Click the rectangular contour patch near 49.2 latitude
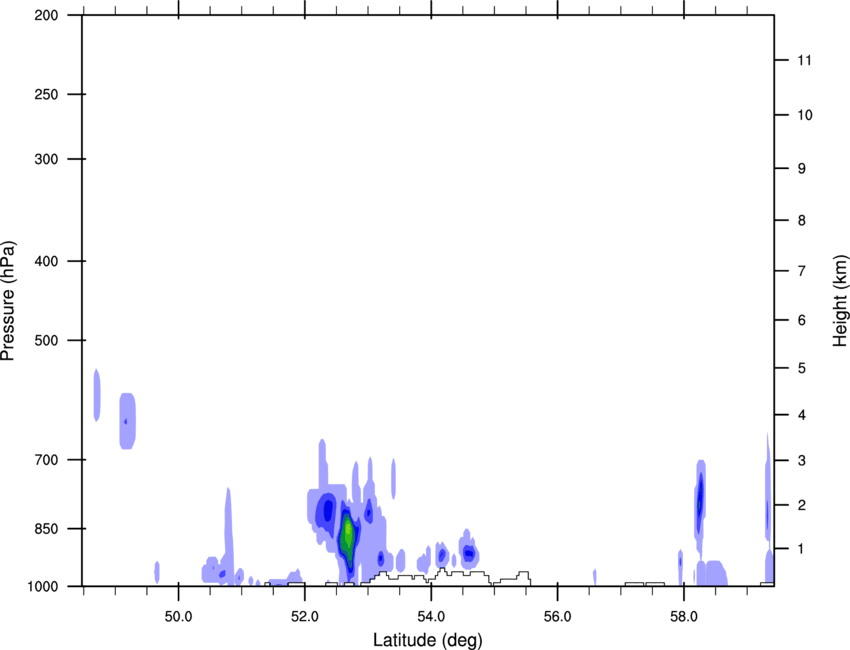Viewport: 850px width, 650px height. (x=127, y=421)
